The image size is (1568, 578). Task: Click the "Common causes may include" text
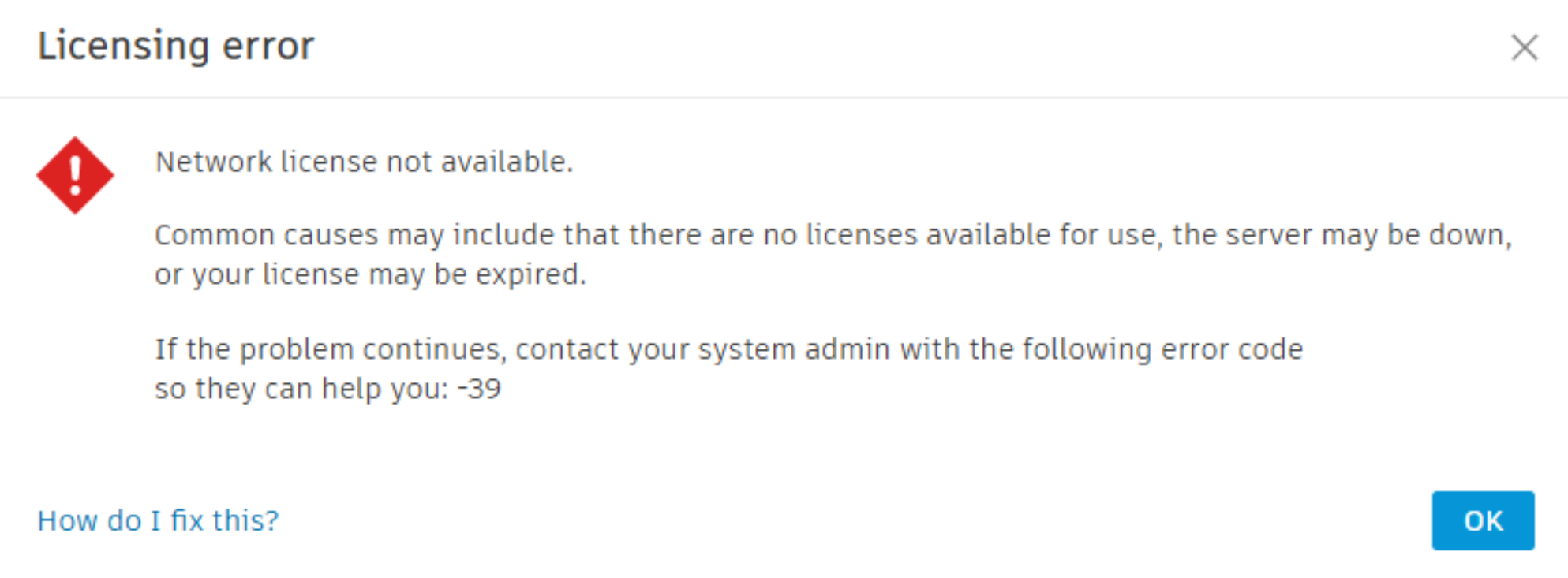[x=301, y=235]
